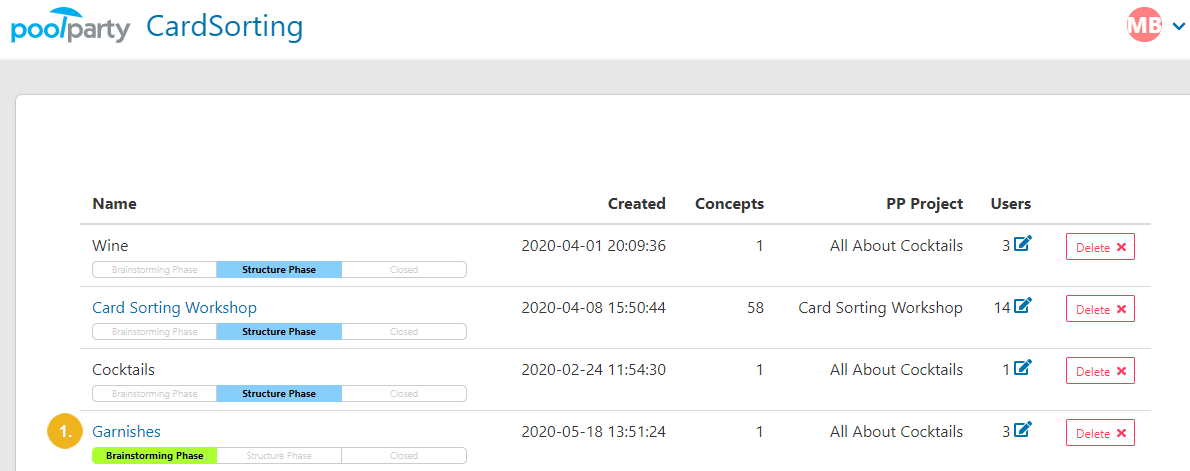This screenshot has height=471, width=1190.
Task: Delete the Wine session
Action: click(1100, 247)
